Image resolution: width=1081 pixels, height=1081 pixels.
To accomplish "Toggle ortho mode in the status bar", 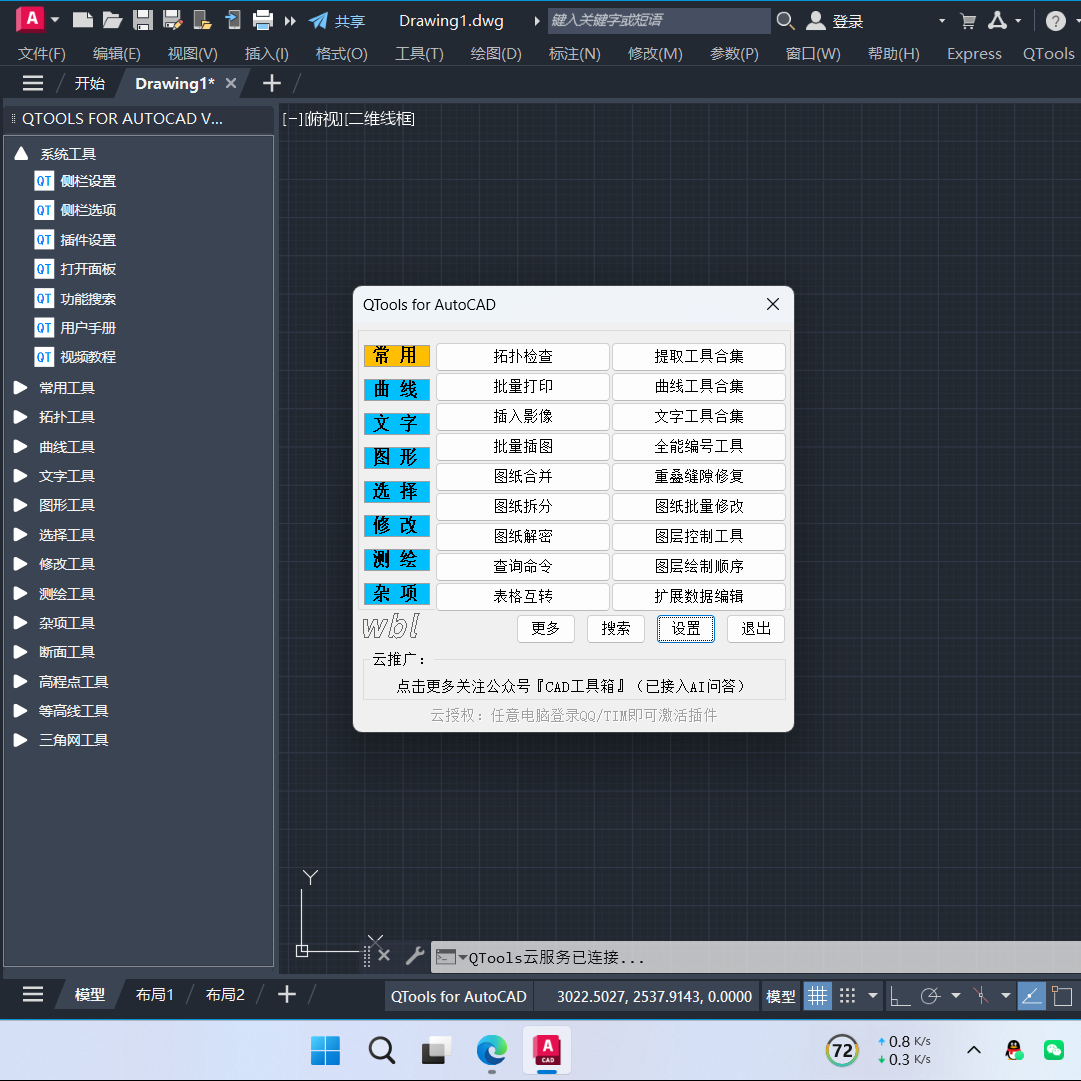I will pyautogui.click(x=900, y=996).
